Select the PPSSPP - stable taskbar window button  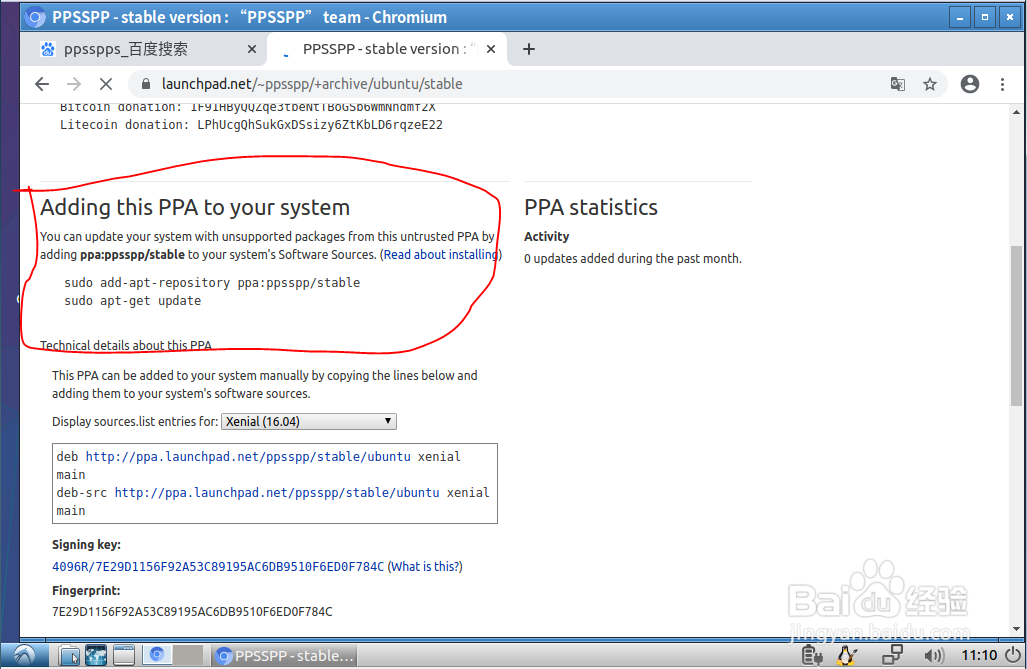coord(285,655)
